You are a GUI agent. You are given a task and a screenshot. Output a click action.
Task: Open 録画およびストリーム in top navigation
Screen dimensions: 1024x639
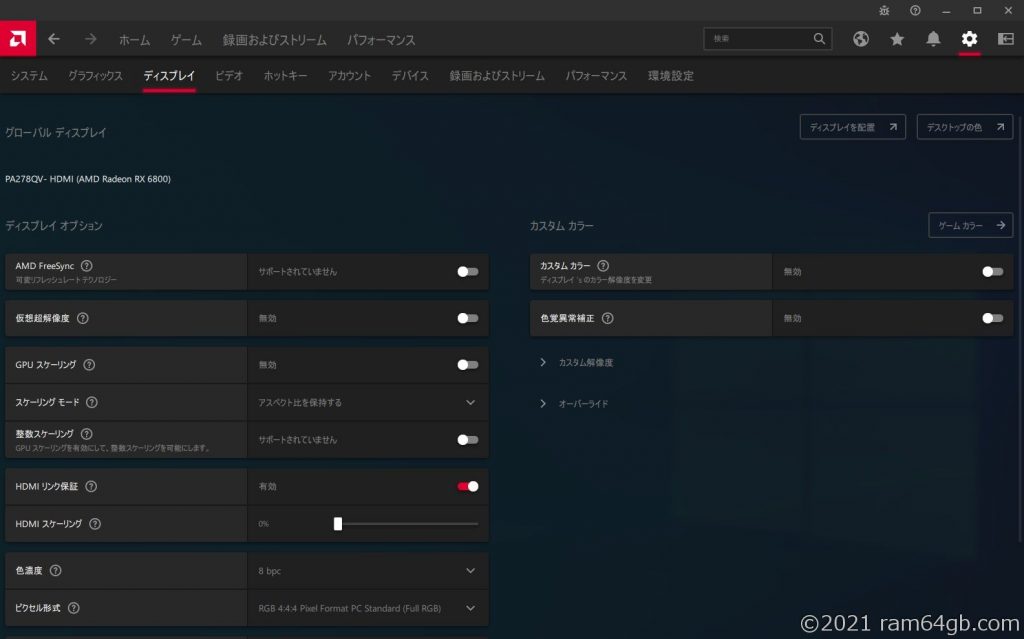pyautogui.click(x=275, y=40)
